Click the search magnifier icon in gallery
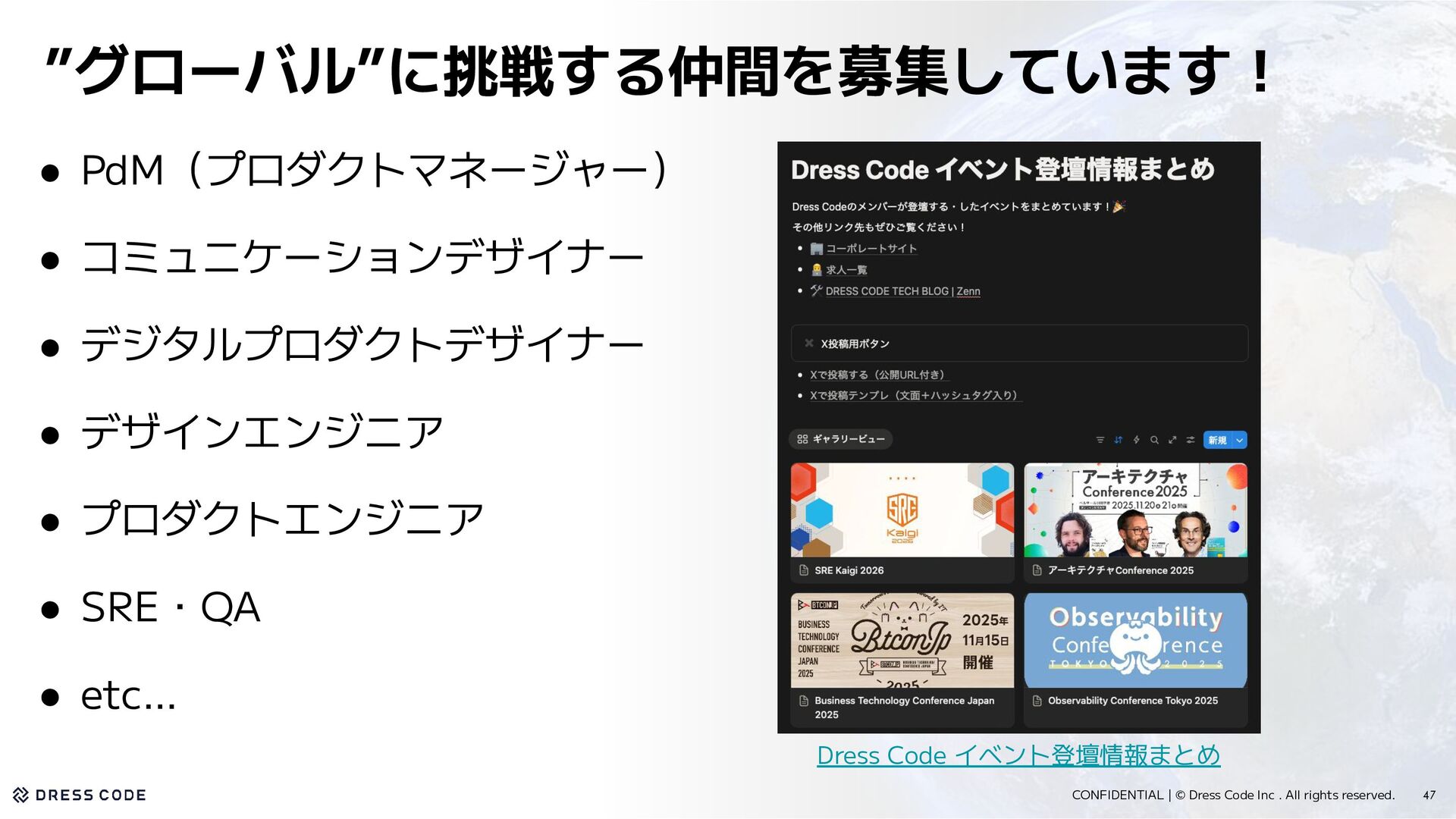This screenshot has width=1456, height=819. click(1154, 440)
